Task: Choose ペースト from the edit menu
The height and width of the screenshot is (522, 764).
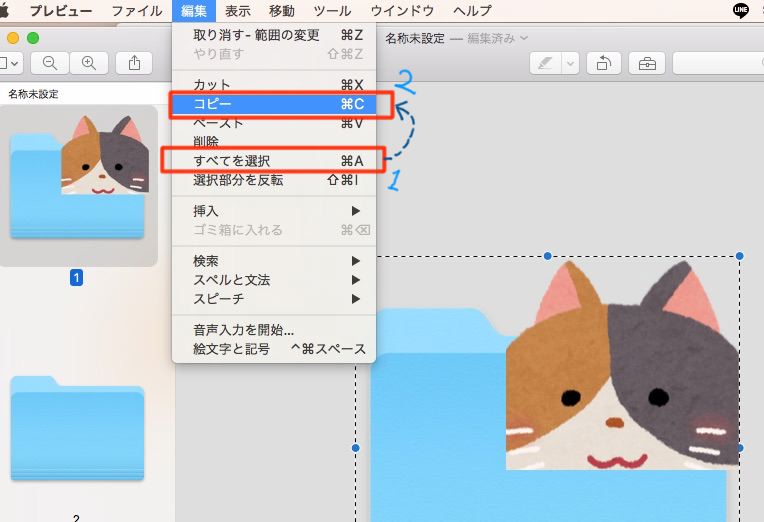Action: pos(274,123)
